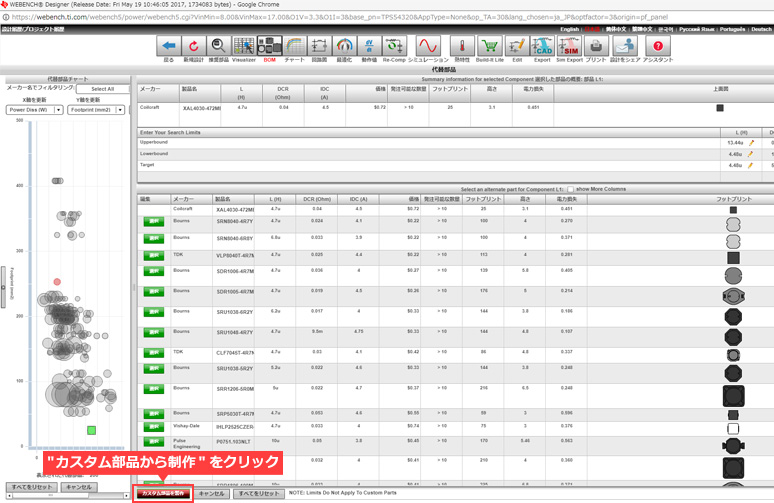Open the 動作値 dV/dt icon

click(369, 46)
